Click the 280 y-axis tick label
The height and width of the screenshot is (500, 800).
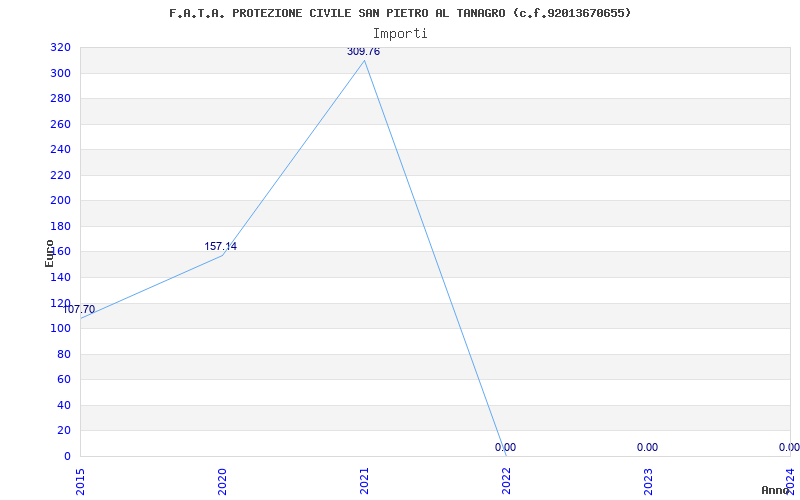(x=60, y=99)
